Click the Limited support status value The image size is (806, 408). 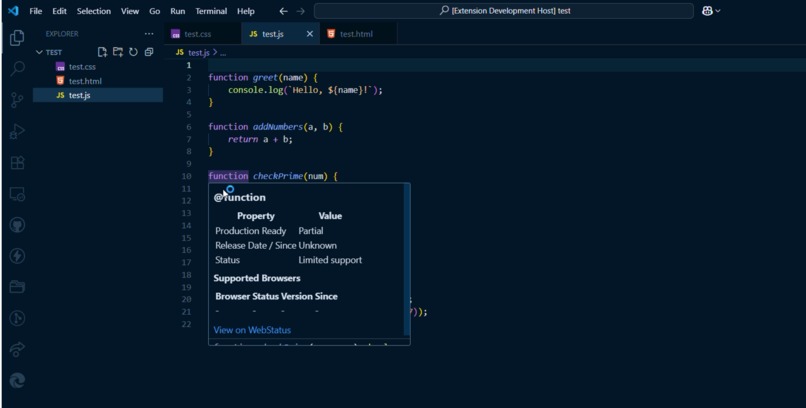coord(330,260)
